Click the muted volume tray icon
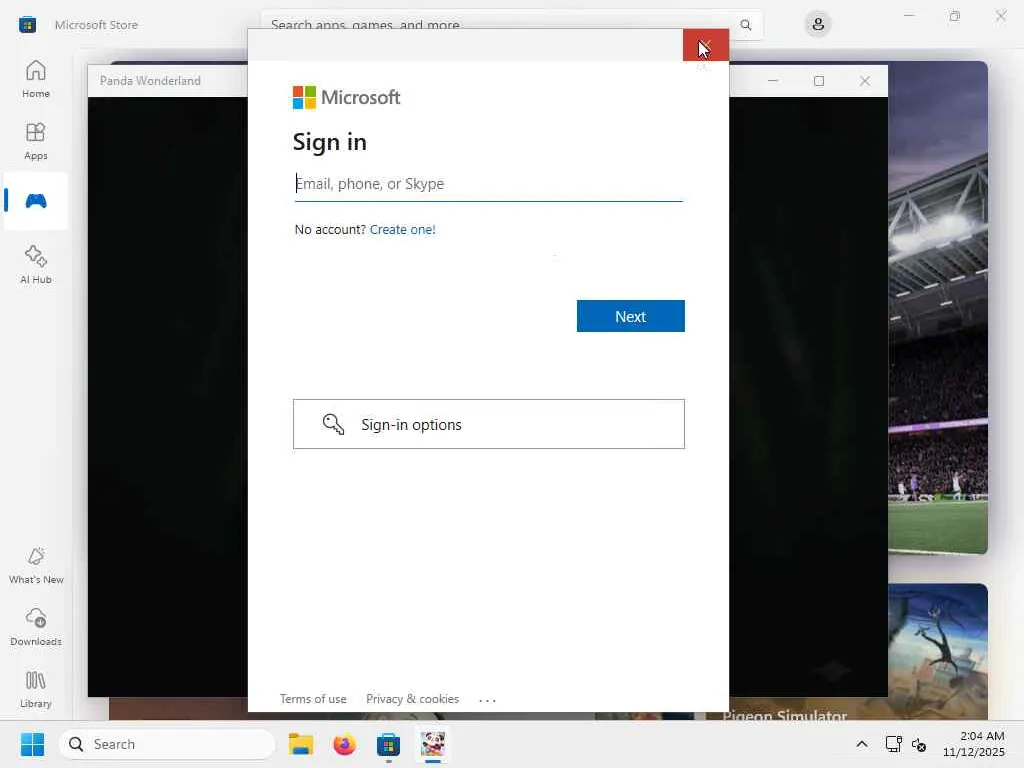The image size is (1024, 768). [919, 744]
